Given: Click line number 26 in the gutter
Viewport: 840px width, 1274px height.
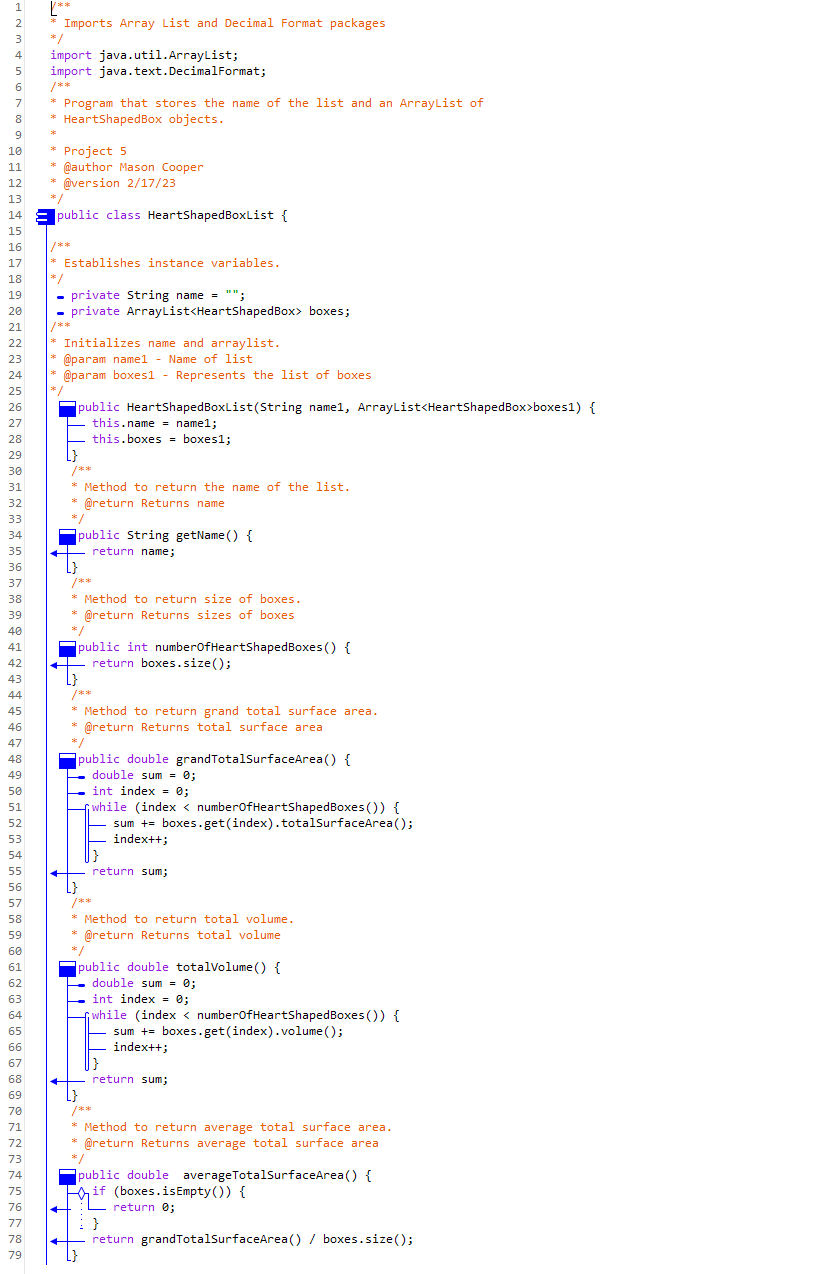Looking at the screenshot, I should tap(15, 407).
